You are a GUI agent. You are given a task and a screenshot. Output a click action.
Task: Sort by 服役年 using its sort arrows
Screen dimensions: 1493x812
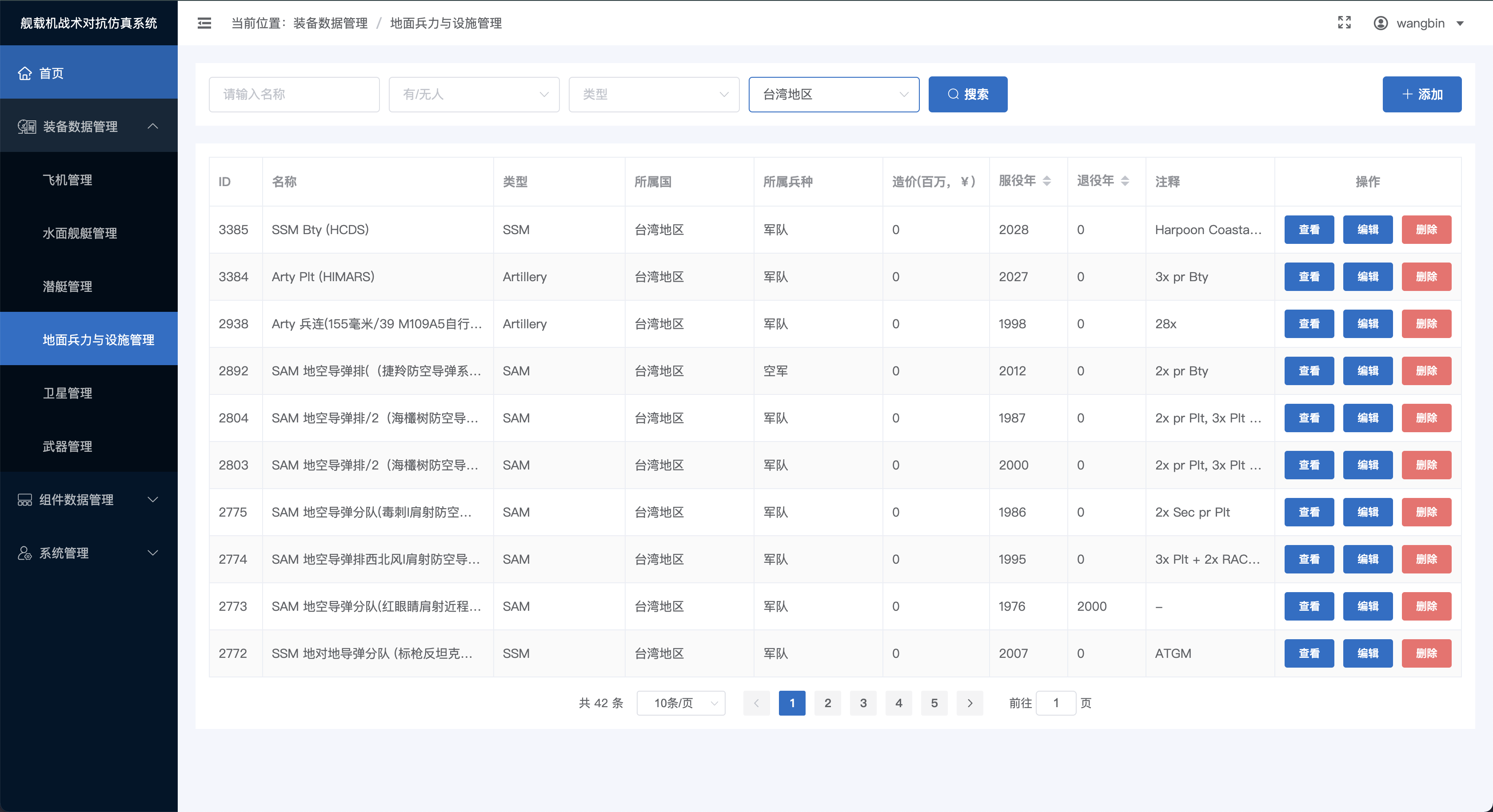coord(1047,181)
